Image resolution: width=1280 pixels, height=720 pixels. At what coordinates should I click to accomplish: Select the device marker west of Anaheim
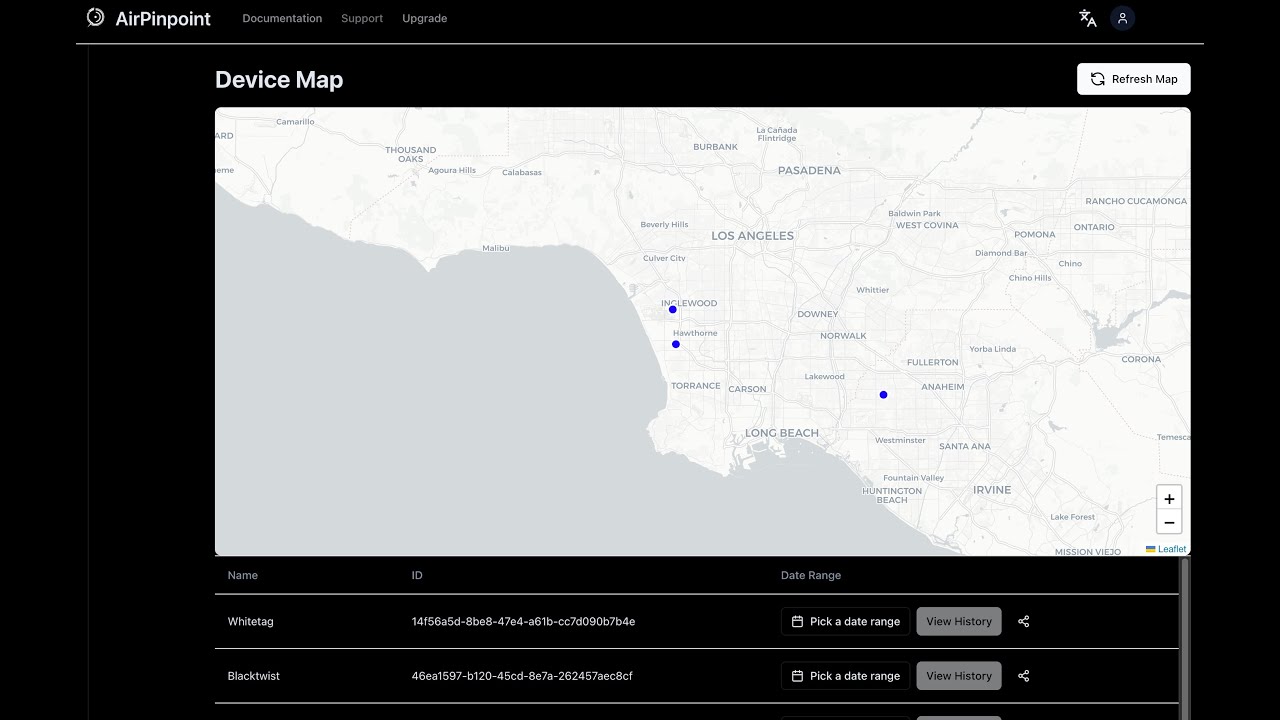click(x=883, y=394)
